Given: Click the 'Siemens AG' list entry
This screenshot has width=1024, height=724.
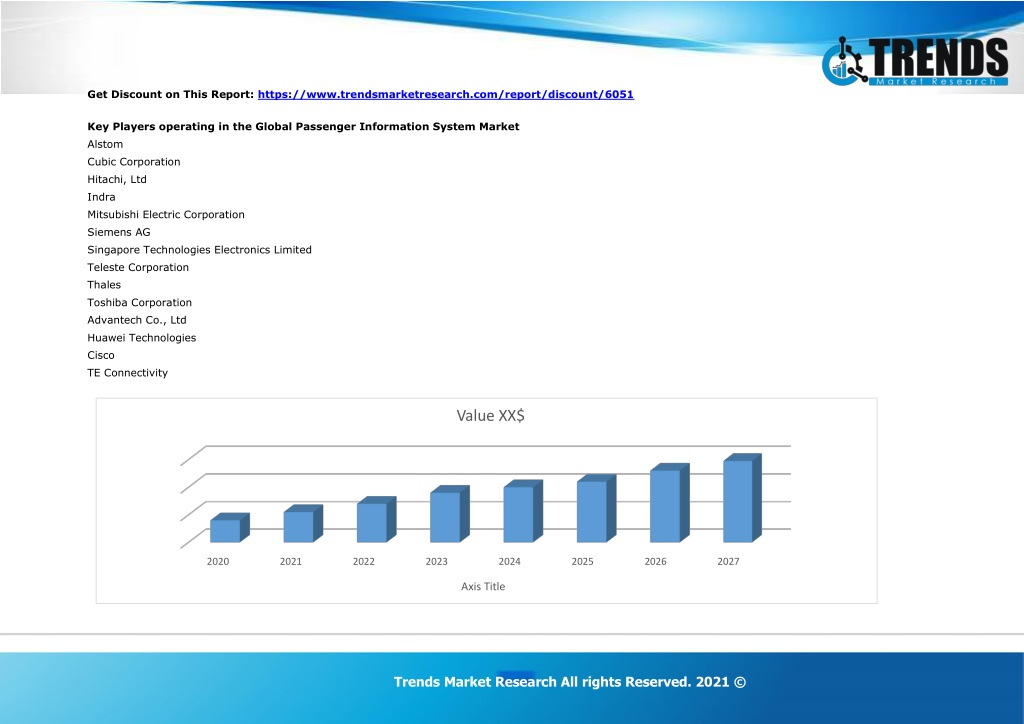Looking at the screenshot, I should pos(119,232).
